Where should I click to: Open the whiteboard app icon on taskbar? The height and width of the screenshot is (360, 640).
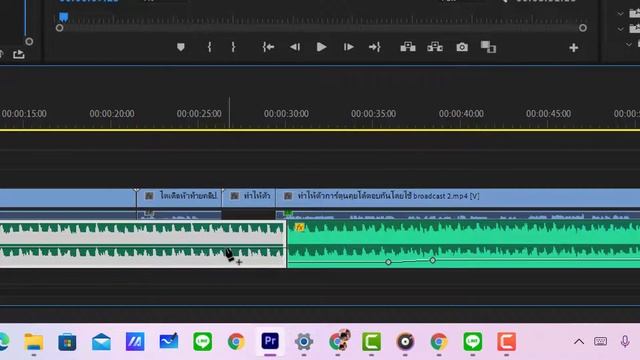[169, 342]
